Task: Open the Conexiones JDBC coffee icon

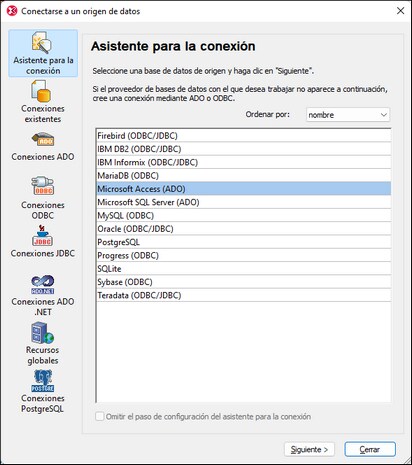Action: (x=42, y=235)
